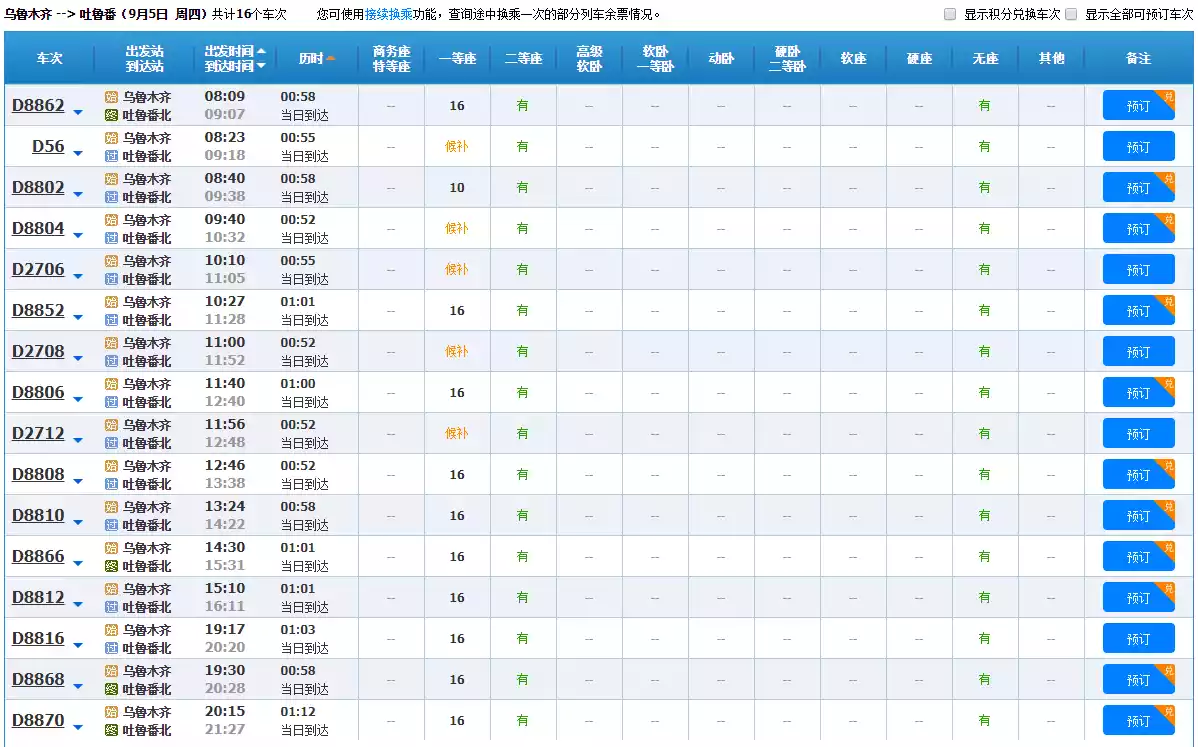Click the 兑 points badge on the D8802 booking button
This screenshot has width=1198, height=747.
click(x=1166, y=179)
